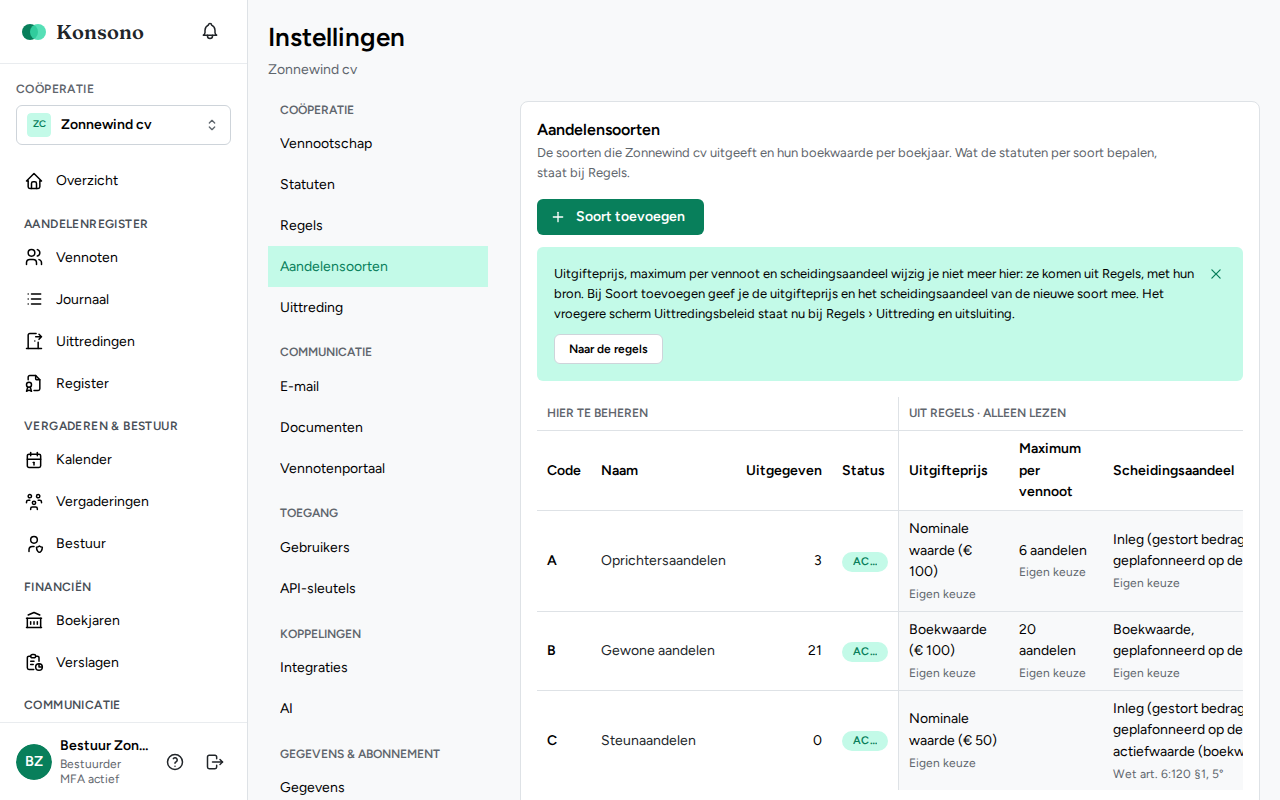Viewport: 1280px width, 800px height.
Task: Open Vennotenportaal settings
Action: [378, 469]
